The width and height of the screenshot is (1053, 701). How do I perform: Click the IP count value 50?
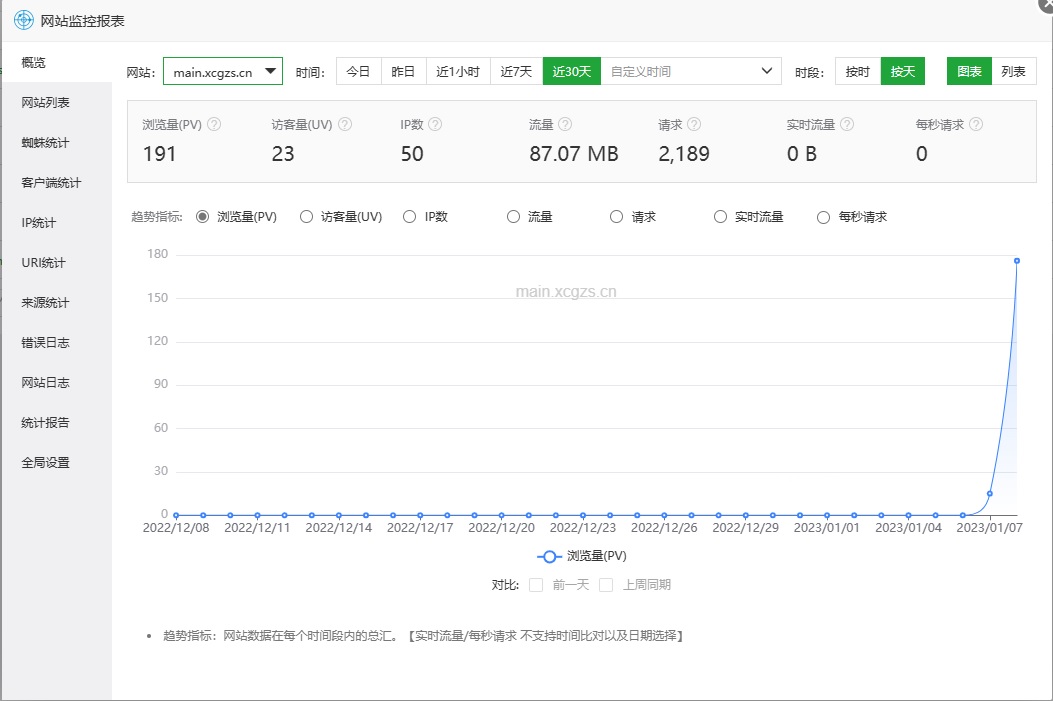click(412, 154)
